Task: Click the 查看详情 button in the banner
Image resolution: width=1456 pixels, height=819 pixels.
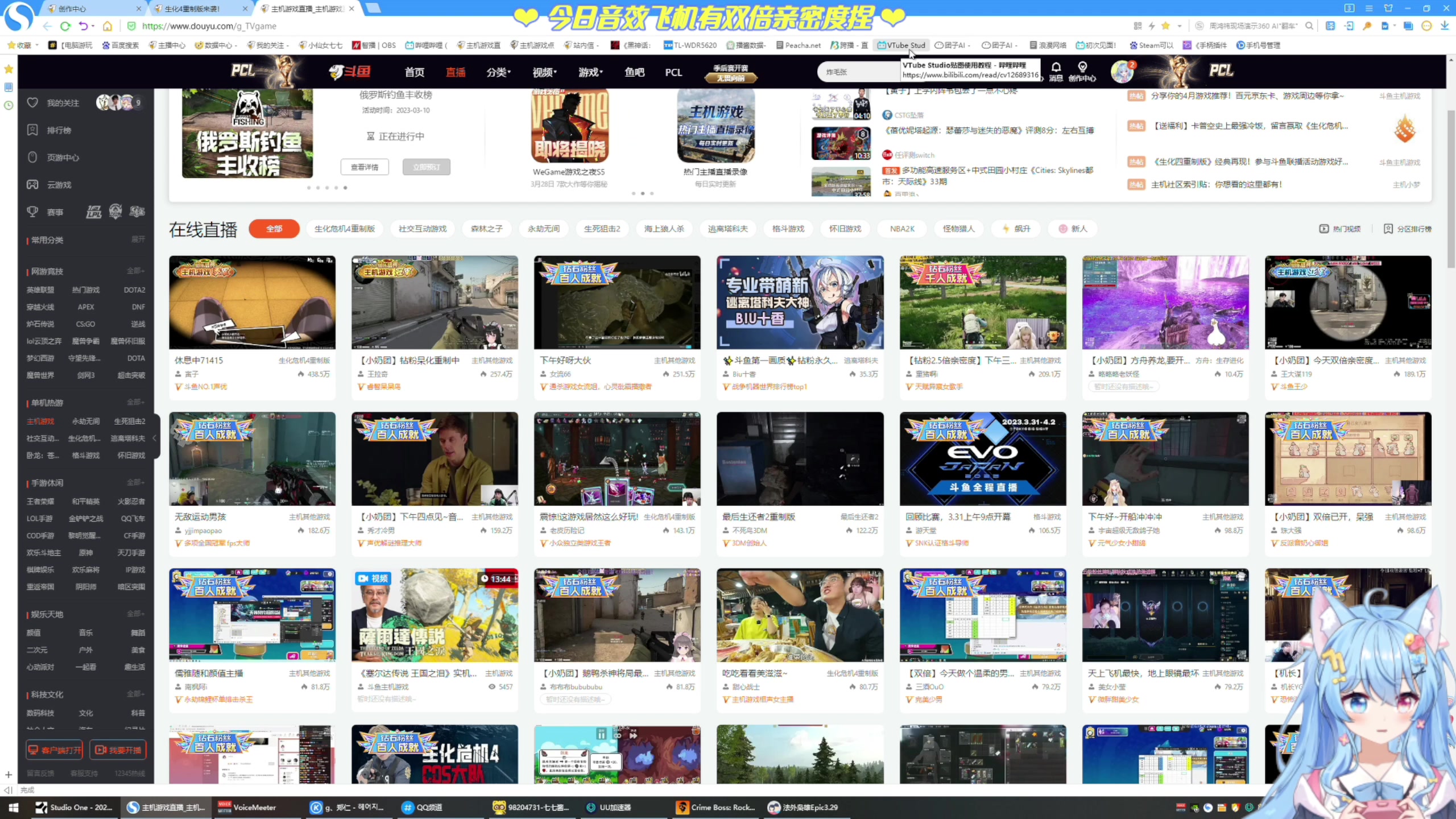Action: [365, 167]
